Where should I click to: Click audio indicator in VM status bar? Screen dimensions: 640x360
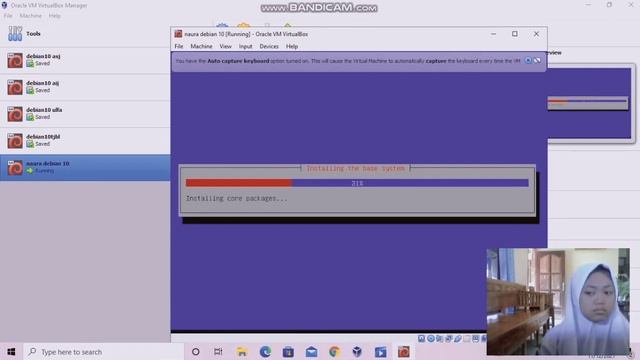[440, 339]
